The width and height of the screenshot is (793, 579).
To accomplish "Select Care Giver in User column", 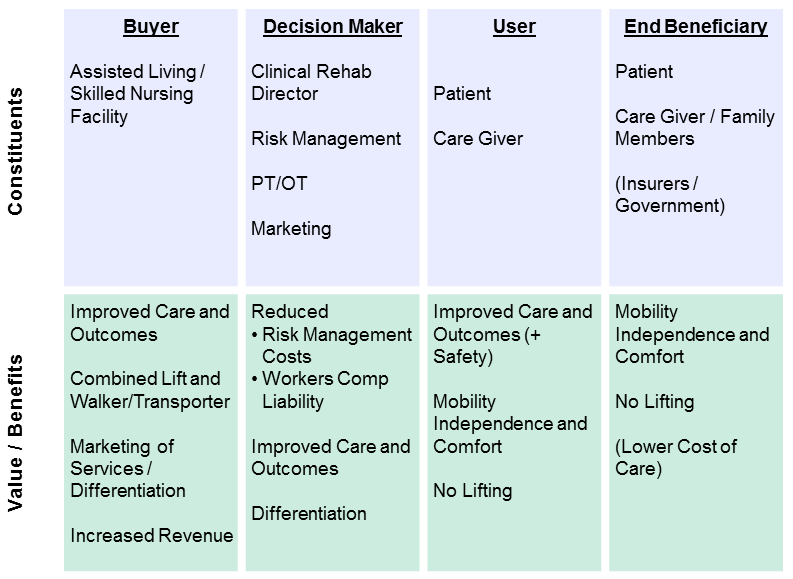I will click(478, 139).
